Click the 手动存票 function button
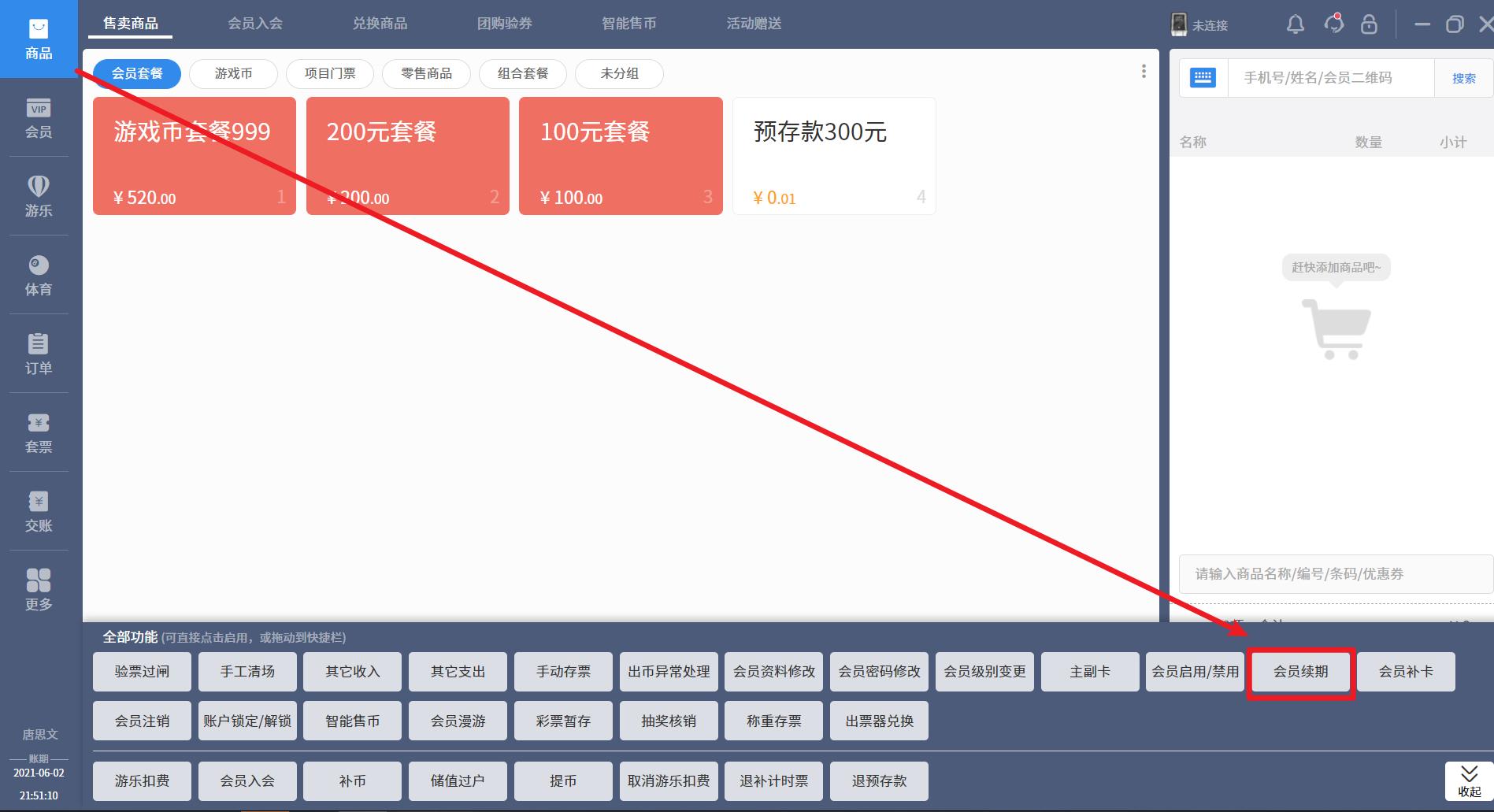This screenshot has height=812, width=1494. click(563, 672)
